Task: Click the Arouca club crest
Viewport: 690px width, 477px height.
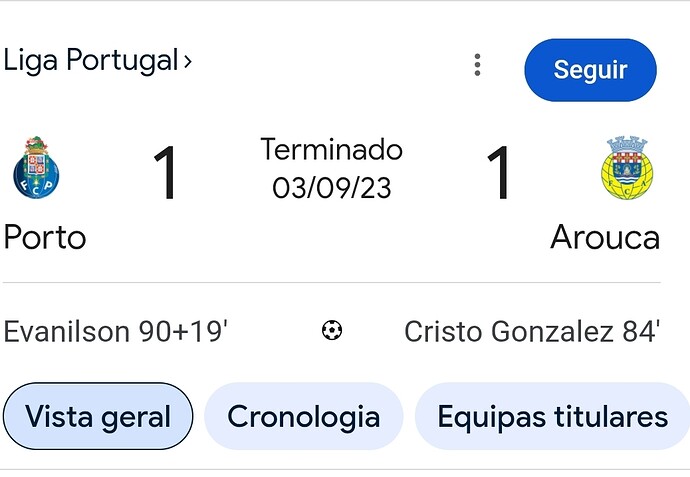Action: tap(627, 167)
